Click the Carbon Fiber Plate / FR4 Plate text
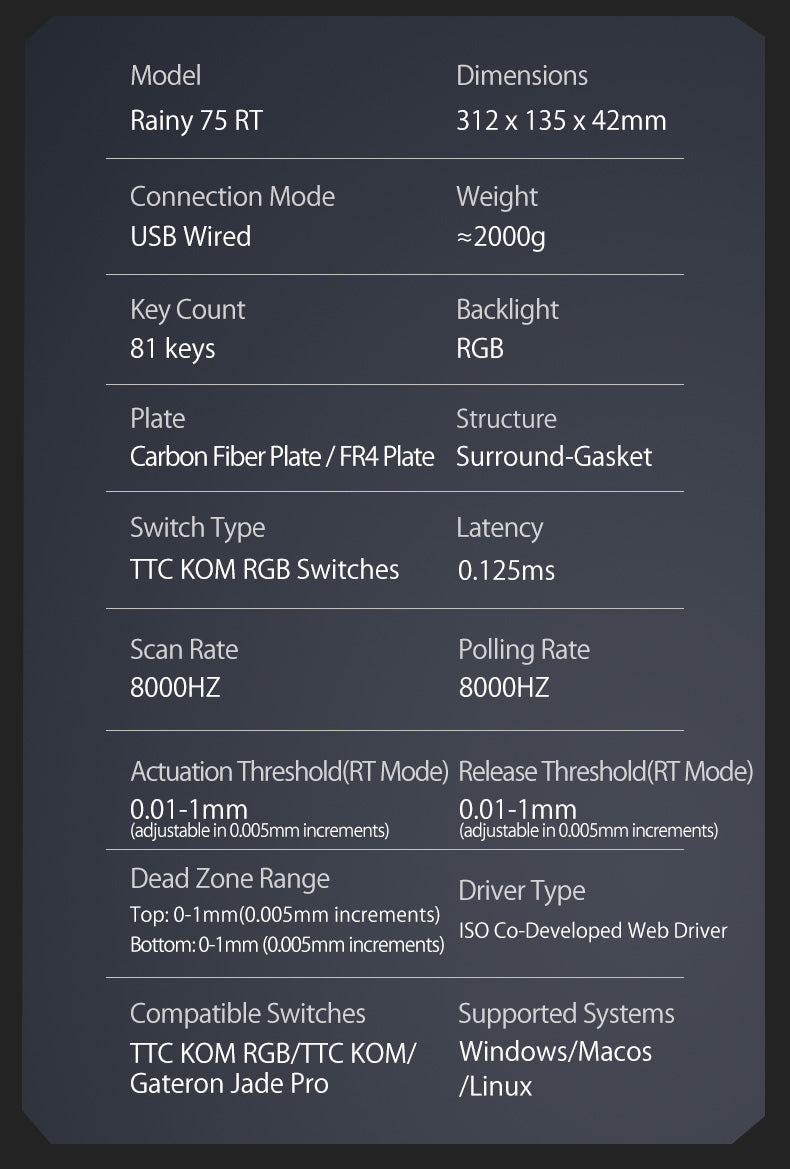Image resolution: width=790 pixels, height=1169 pixels. [x=282, y=457]
